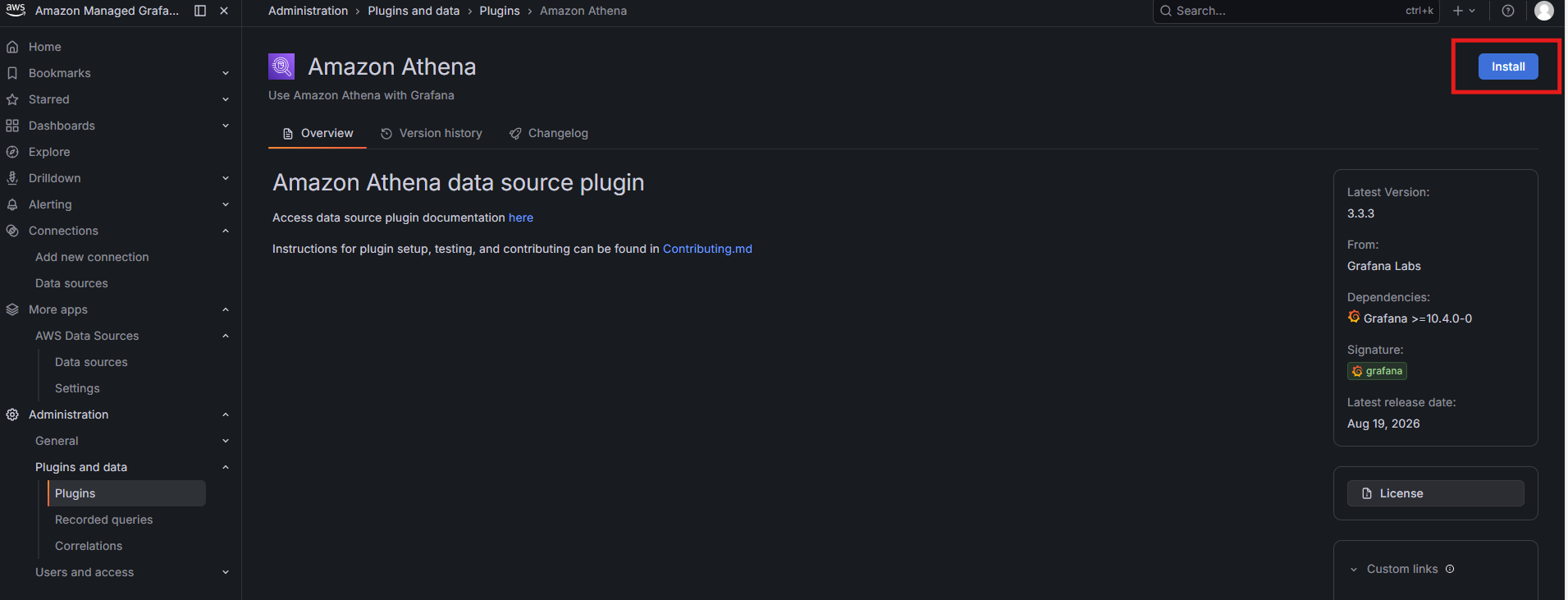Go to Plugins breadcrumb
1568x600 pixels.
500,11
